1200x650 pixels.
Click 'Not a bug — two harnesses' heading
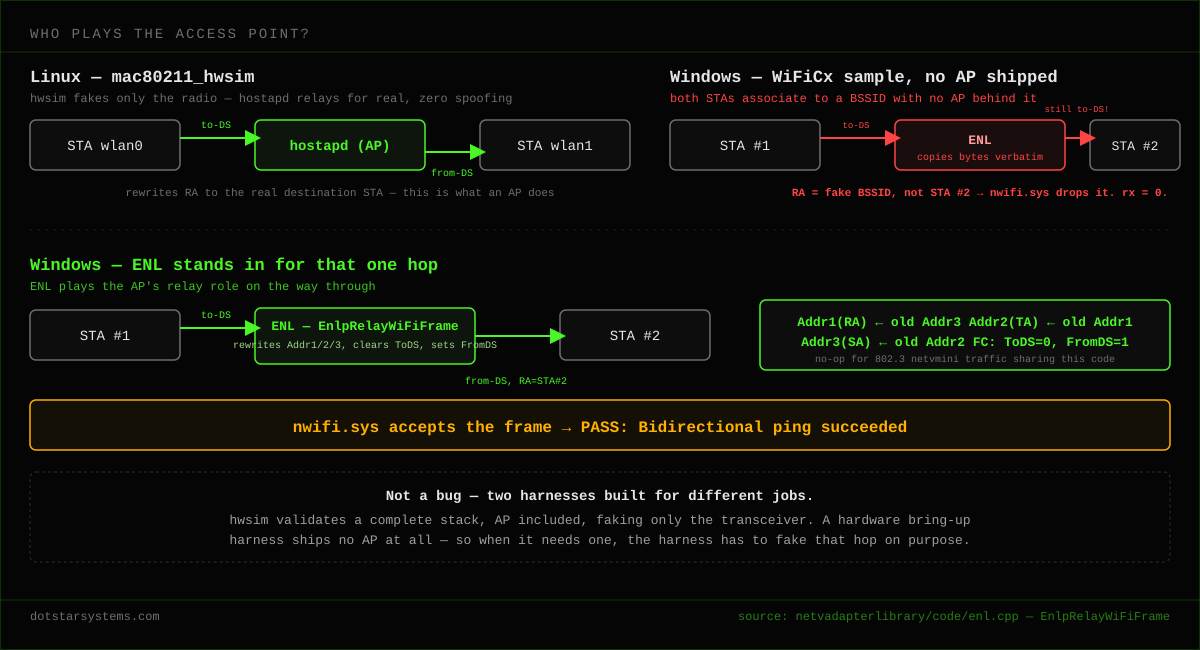pos(600,496)
